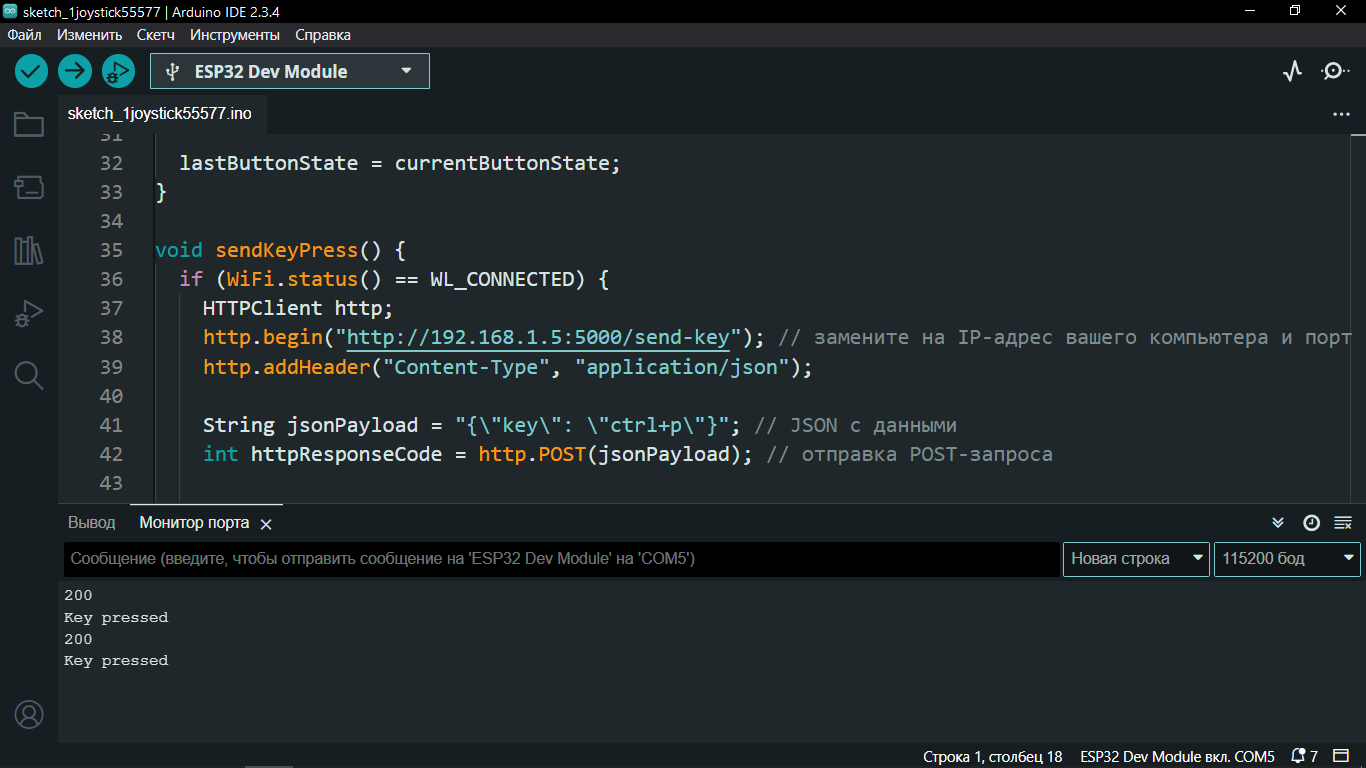Image resolution: width=1366 pixels, height=768 pixels.
Task: Toggle timestamp clock icon in serial monitor
Action: tap(1311, 523)
